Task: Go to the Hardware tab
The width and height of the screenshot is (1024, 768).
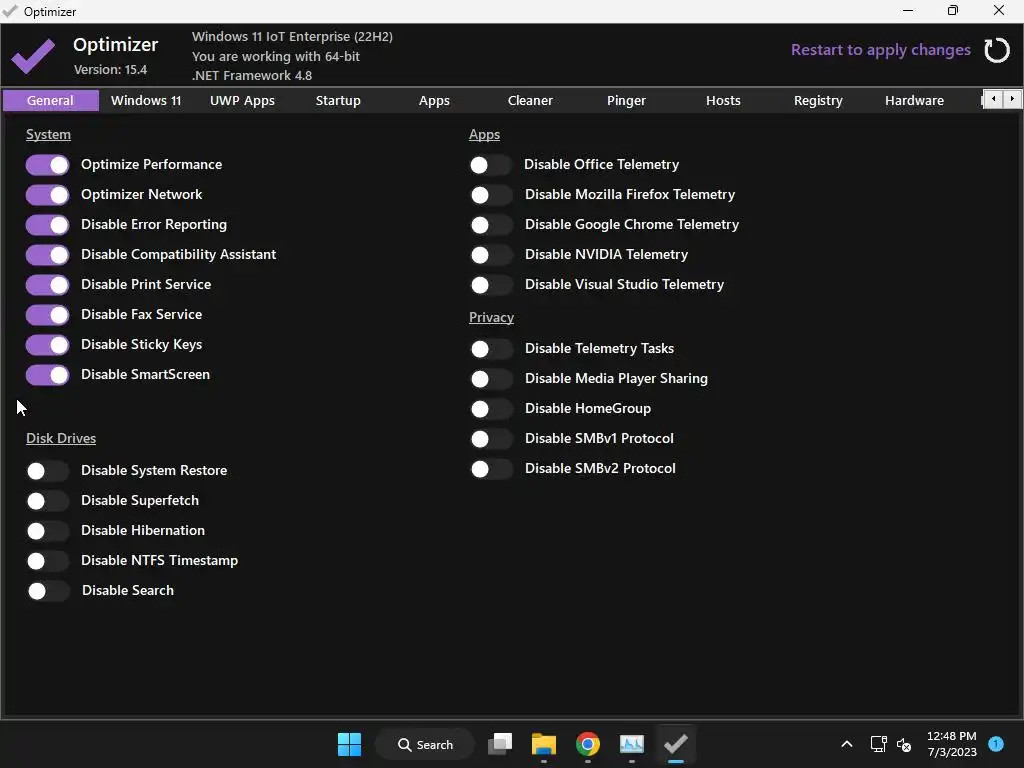Action: coord(914,101)
